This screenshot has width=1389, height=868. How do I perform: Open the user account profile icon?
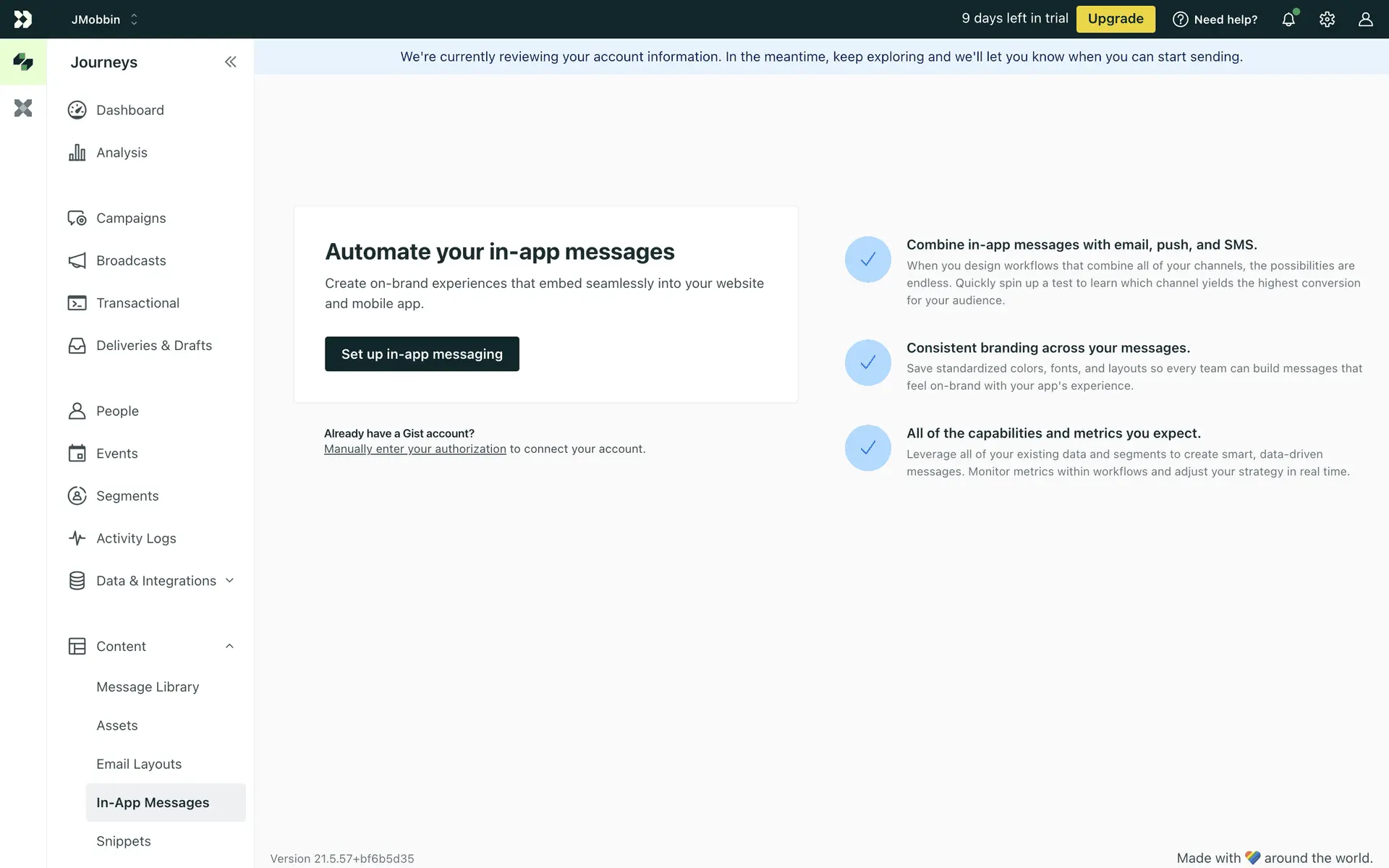(1365, 20)
